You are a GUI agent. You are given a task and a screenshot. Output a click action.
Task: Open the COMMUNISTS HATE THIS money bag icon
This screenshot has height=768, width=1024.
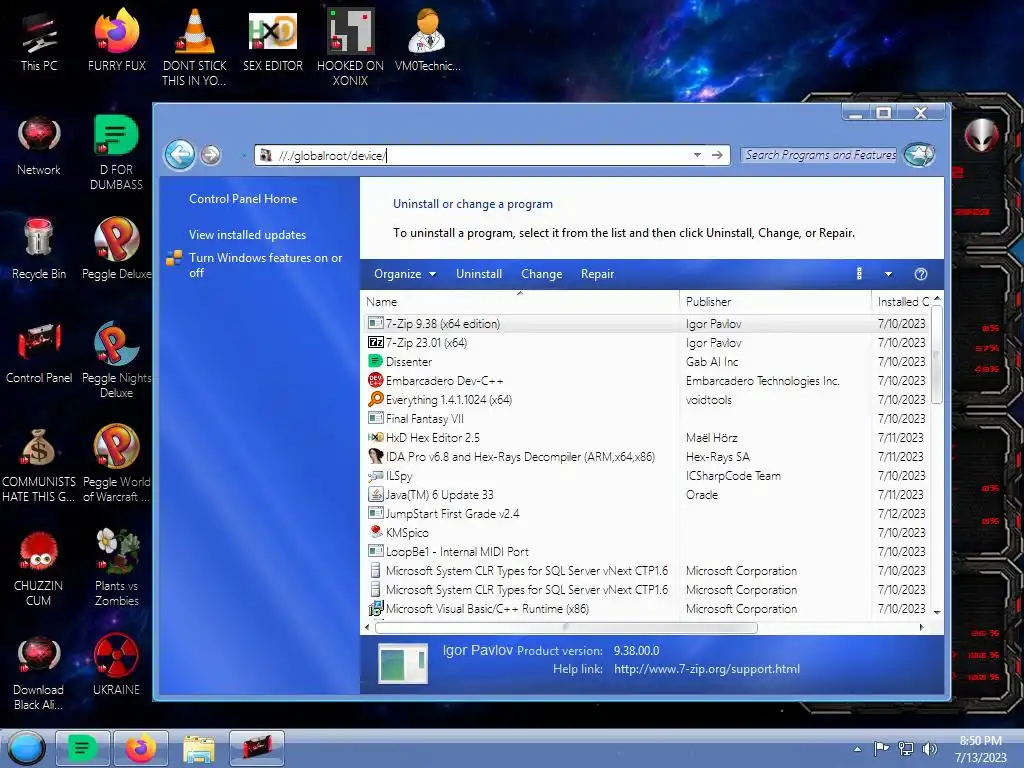(39, 464)
